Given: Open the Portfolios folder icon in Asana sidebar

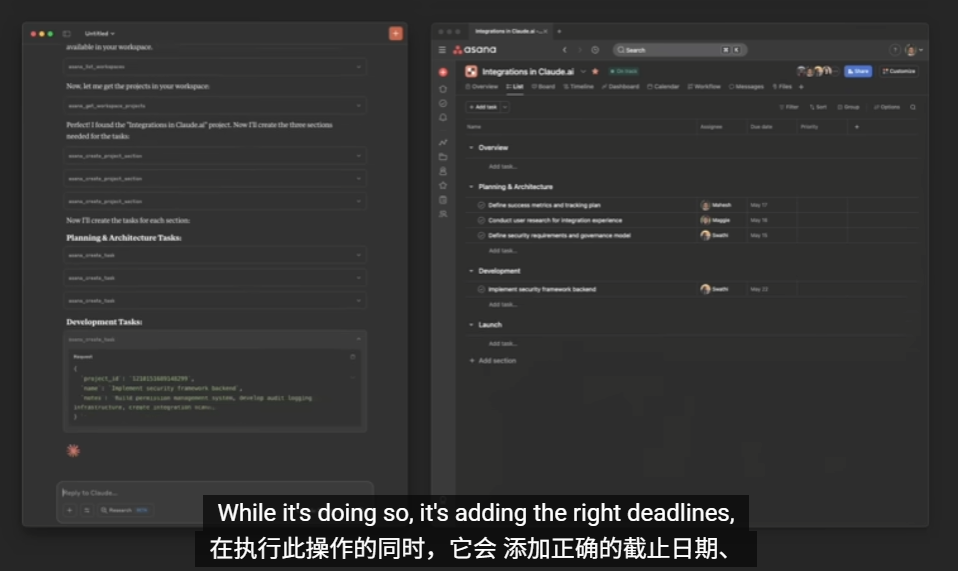Looking at the screenshot, I should coord(443,157).
